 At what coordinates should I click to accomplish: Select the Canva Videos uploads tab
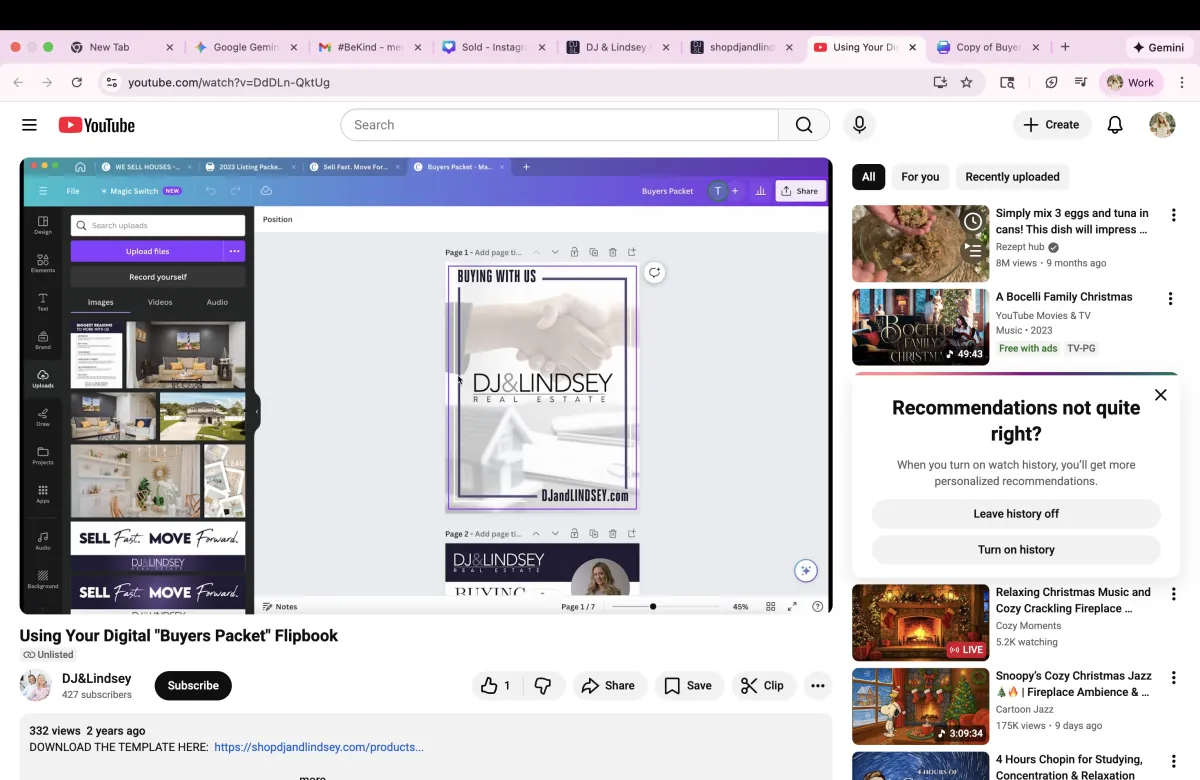click(x=160, y=302)
